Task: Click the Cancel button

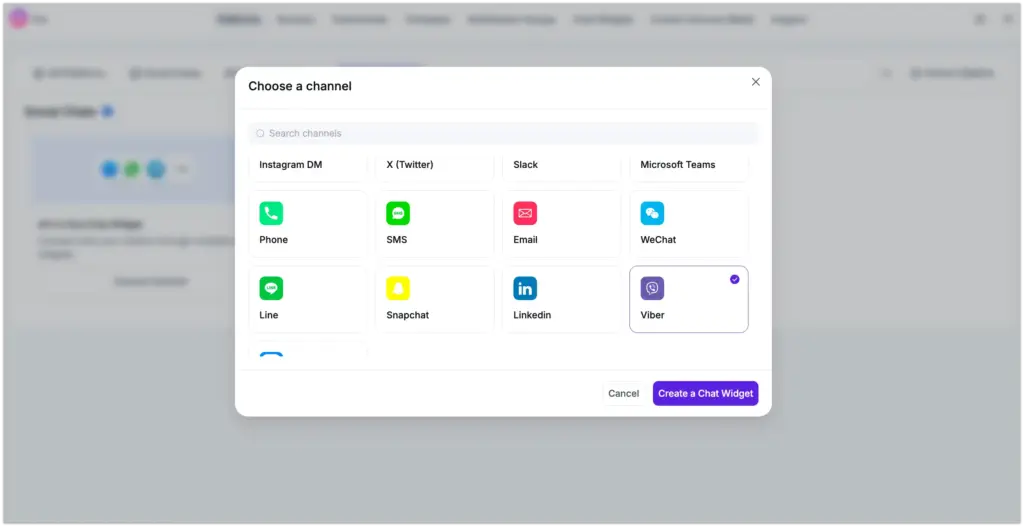Action: 623,393
